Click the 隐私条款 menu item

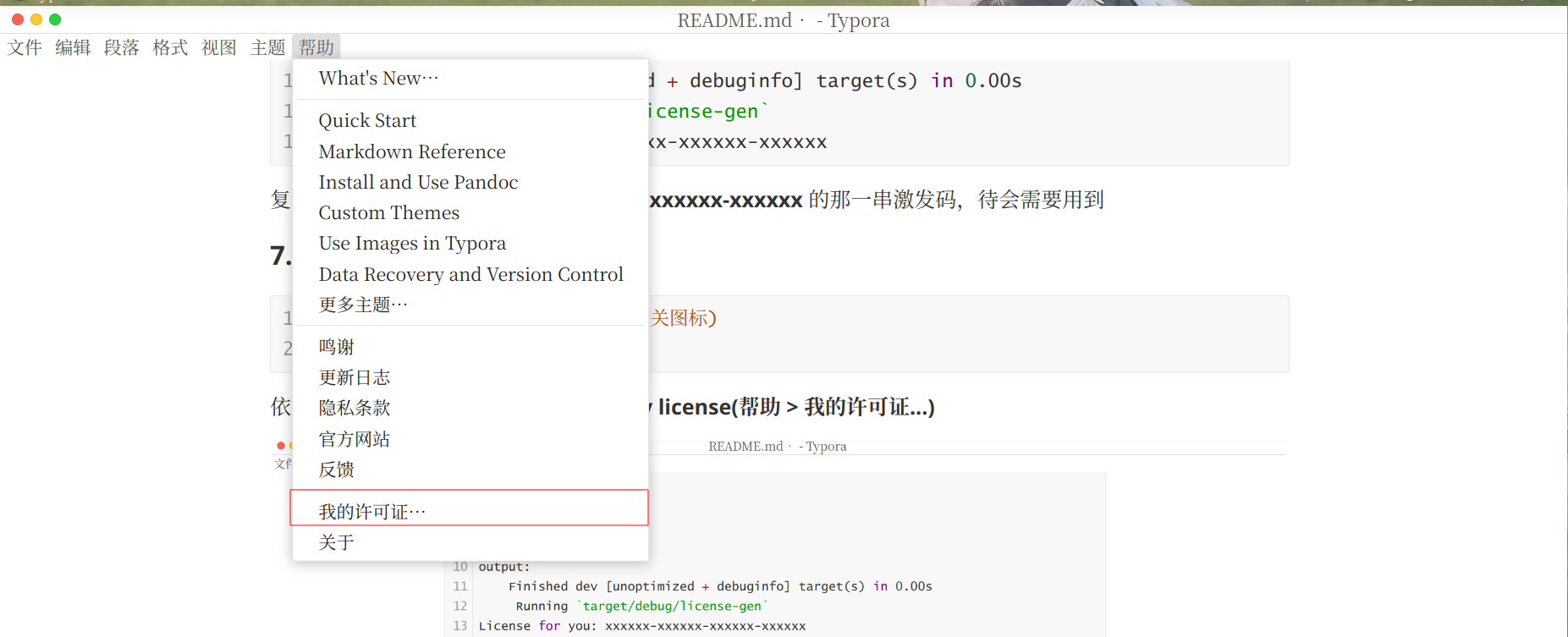(x=355, y=408)
